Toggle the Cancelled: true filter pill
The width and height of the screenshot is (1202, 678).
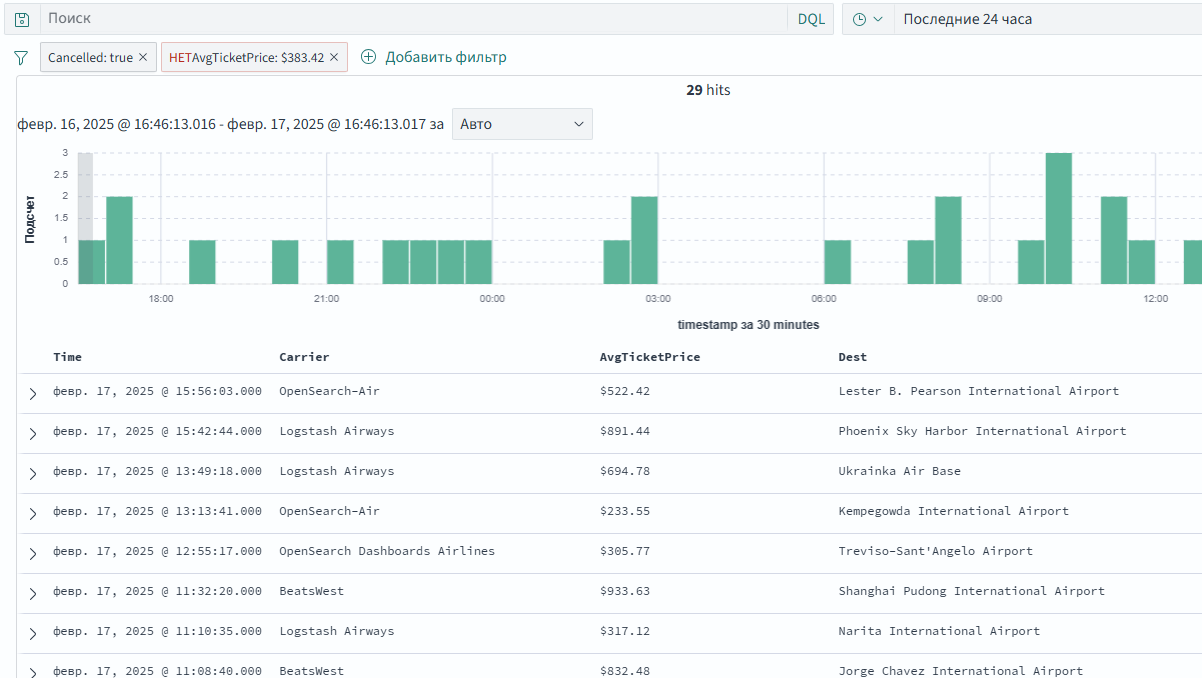[91, 58]
